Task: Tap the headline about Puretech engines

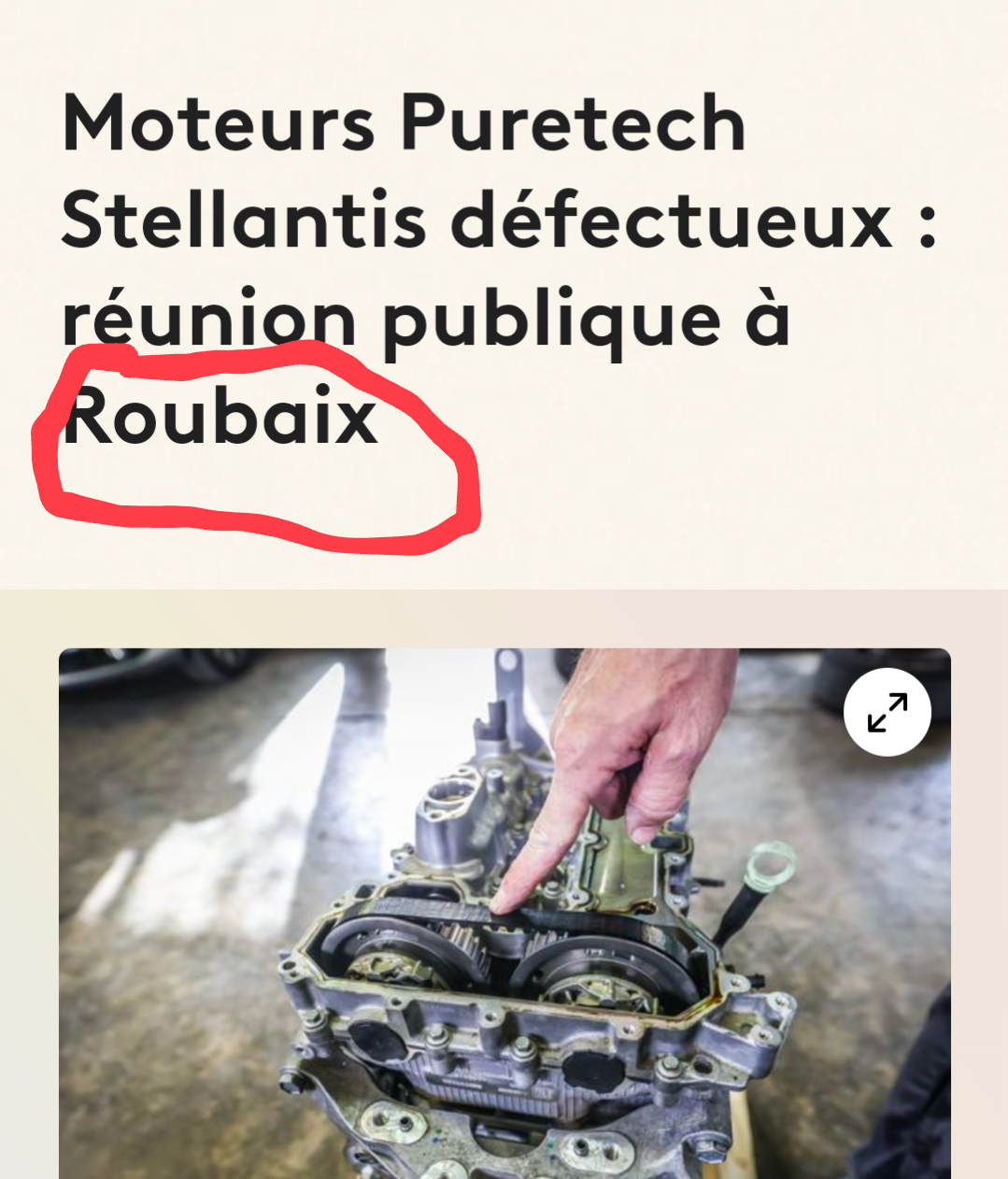Action: point(500,269)
